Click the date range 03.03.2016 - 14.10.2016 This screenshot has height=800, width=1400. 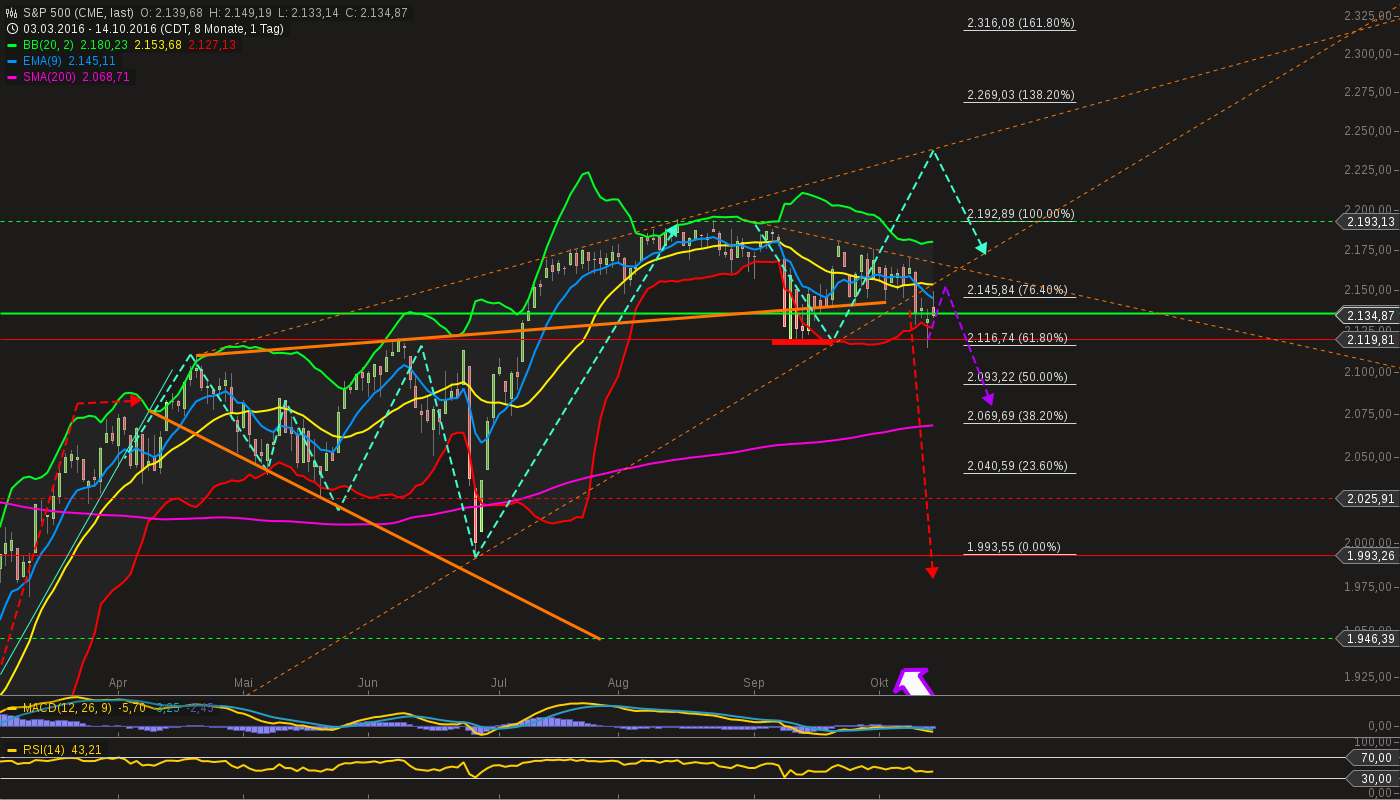(89, 29)
